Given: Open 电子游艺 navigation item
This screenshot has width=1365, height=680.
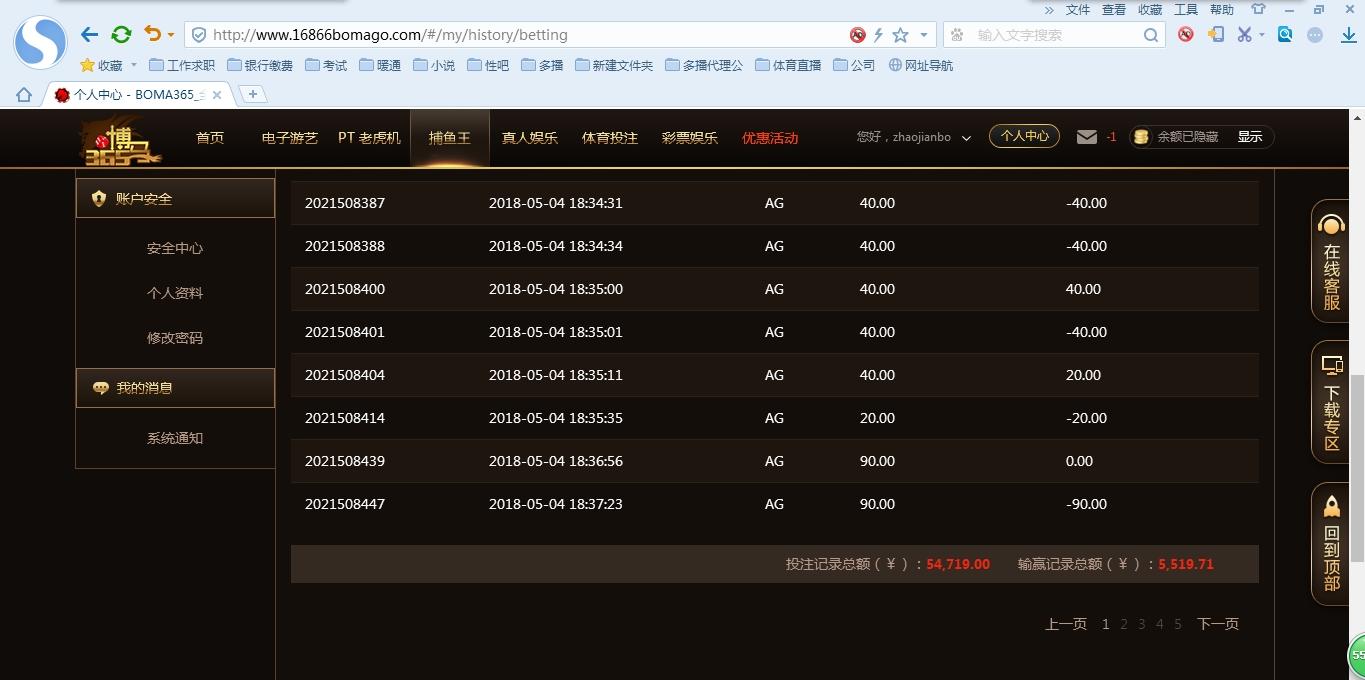Looking at the screenshot, I should [290, 138].
